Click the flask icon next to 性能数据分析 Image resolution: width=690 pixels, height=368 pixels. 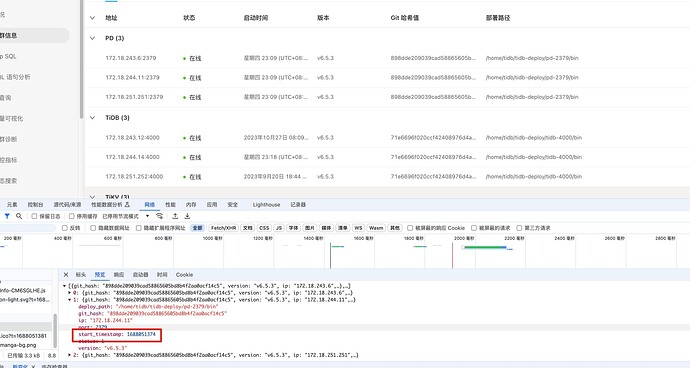[127, 205]
